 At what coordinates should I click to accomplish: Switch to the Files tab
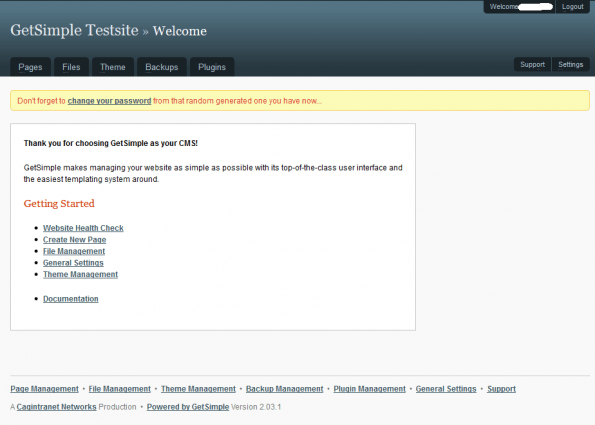click(x=71, y=67)
